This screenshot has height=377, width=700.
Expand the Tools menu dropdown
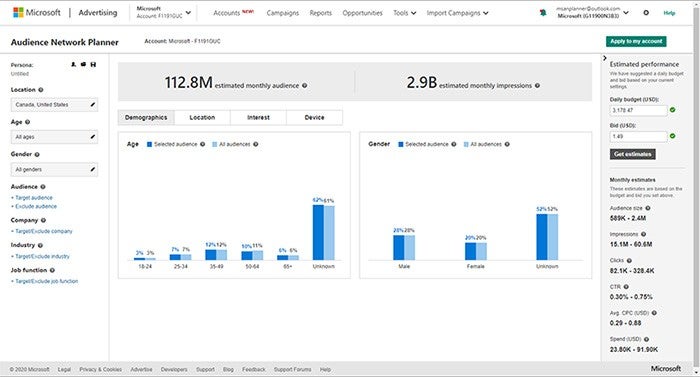(404, 13)
